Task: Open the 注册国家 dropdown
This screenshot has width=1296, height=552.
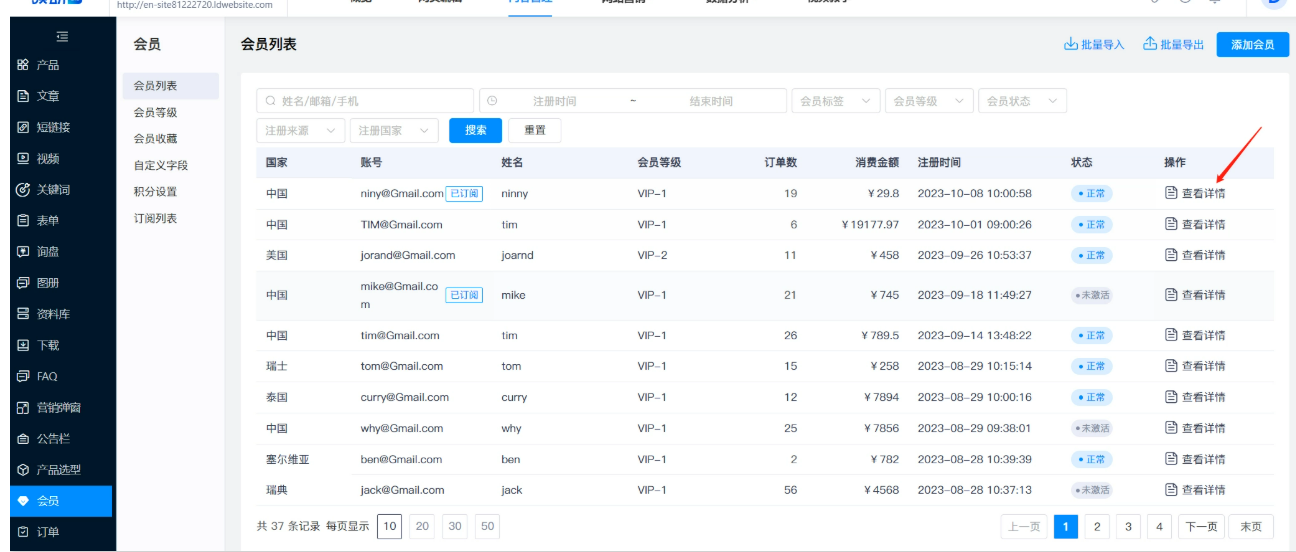Action: 397,131
